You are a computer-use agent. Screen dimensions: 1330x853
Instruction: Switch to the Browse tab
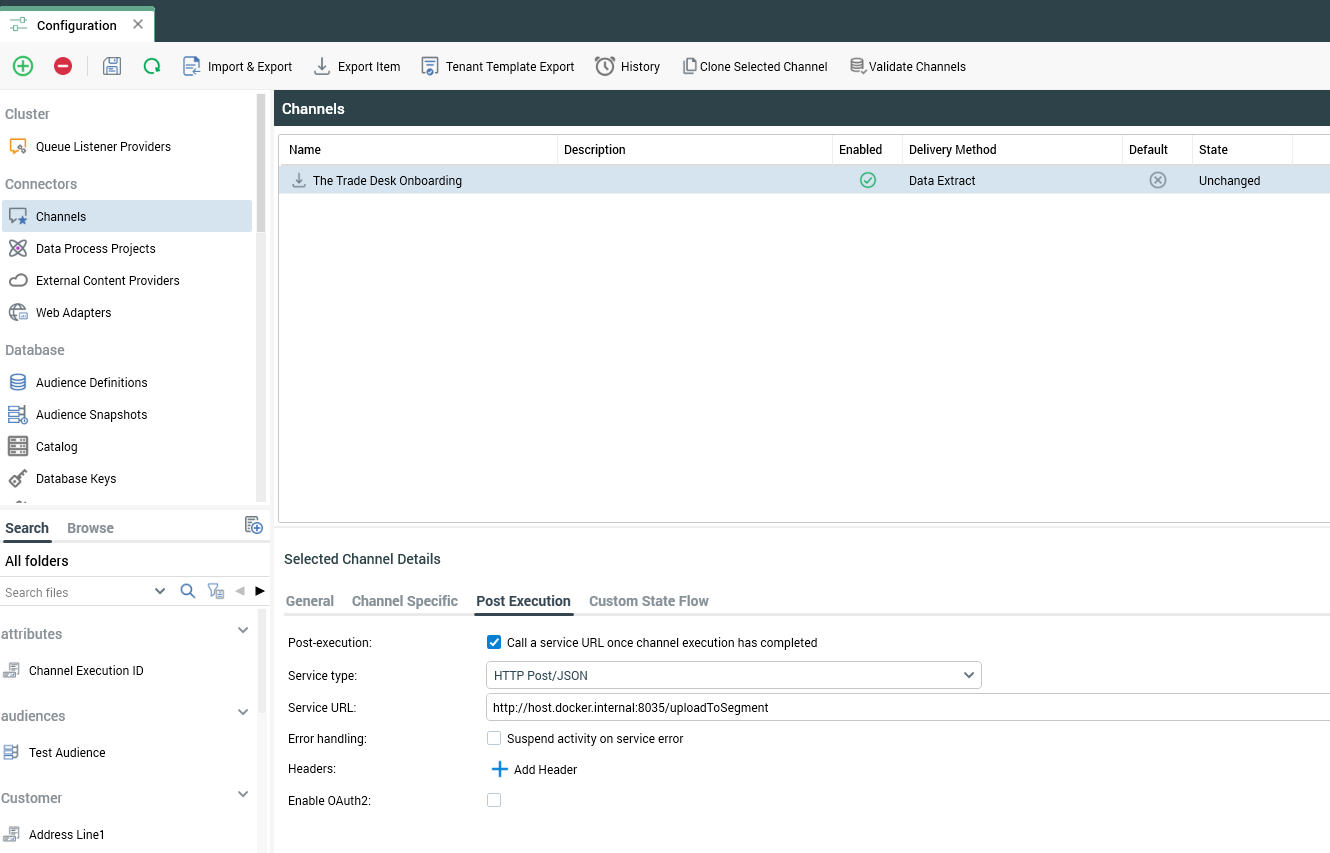90,528
